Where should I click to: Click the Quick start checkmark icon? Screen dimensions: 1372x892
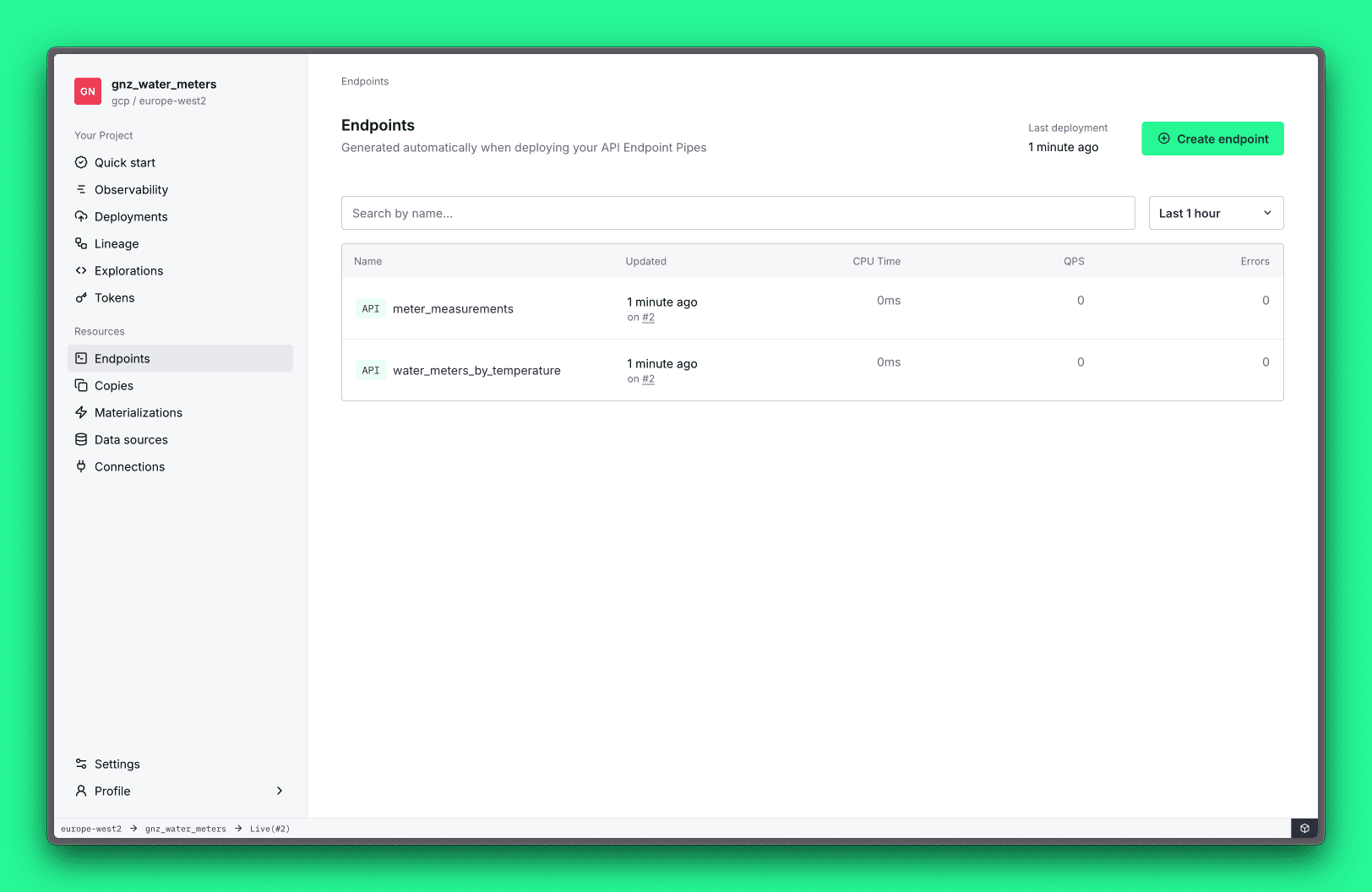pos(81,162)
